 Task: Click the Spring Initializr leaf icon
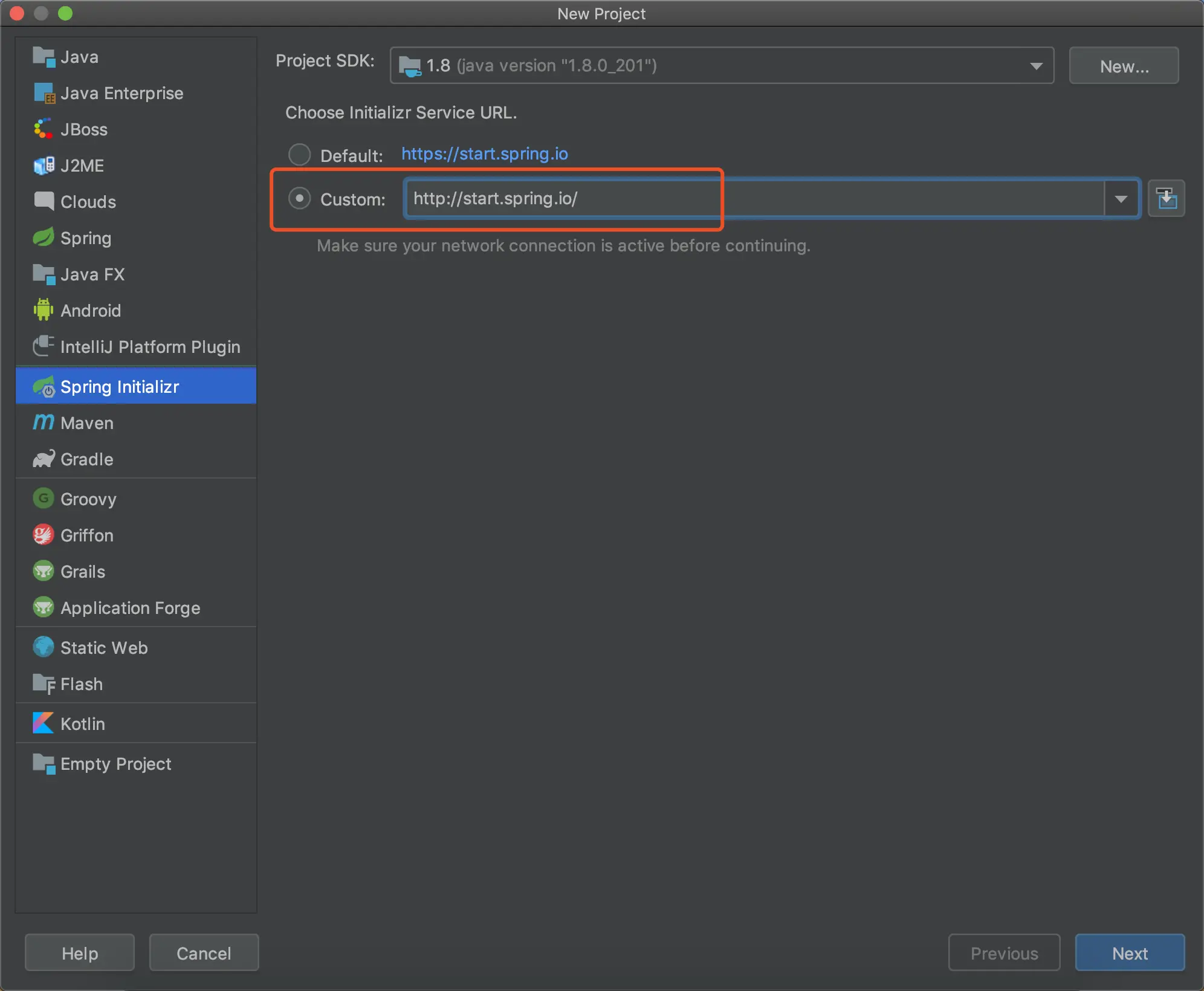point(44,387)
